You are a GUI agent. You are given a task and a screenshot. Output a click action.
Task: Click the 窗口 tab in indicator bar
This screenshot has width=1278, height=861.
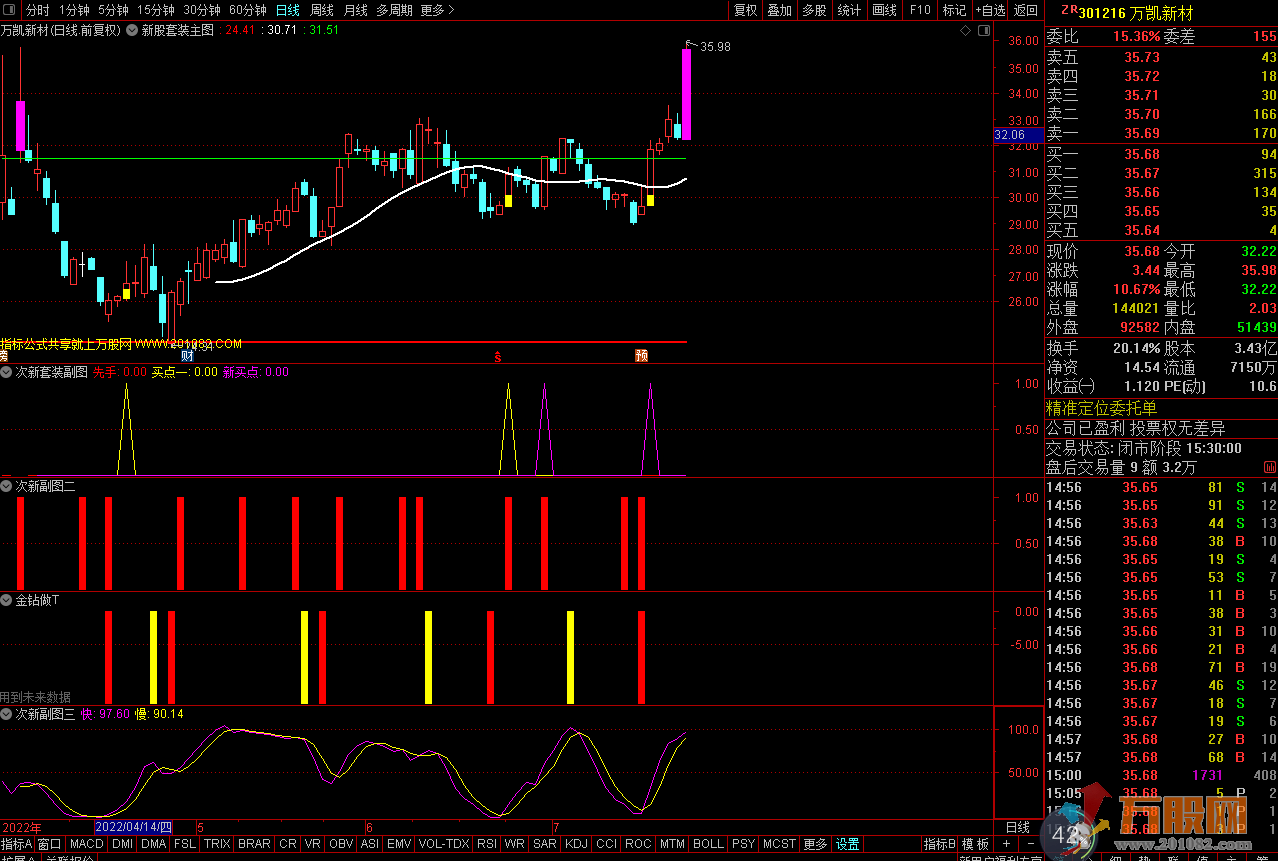[50, 844]
